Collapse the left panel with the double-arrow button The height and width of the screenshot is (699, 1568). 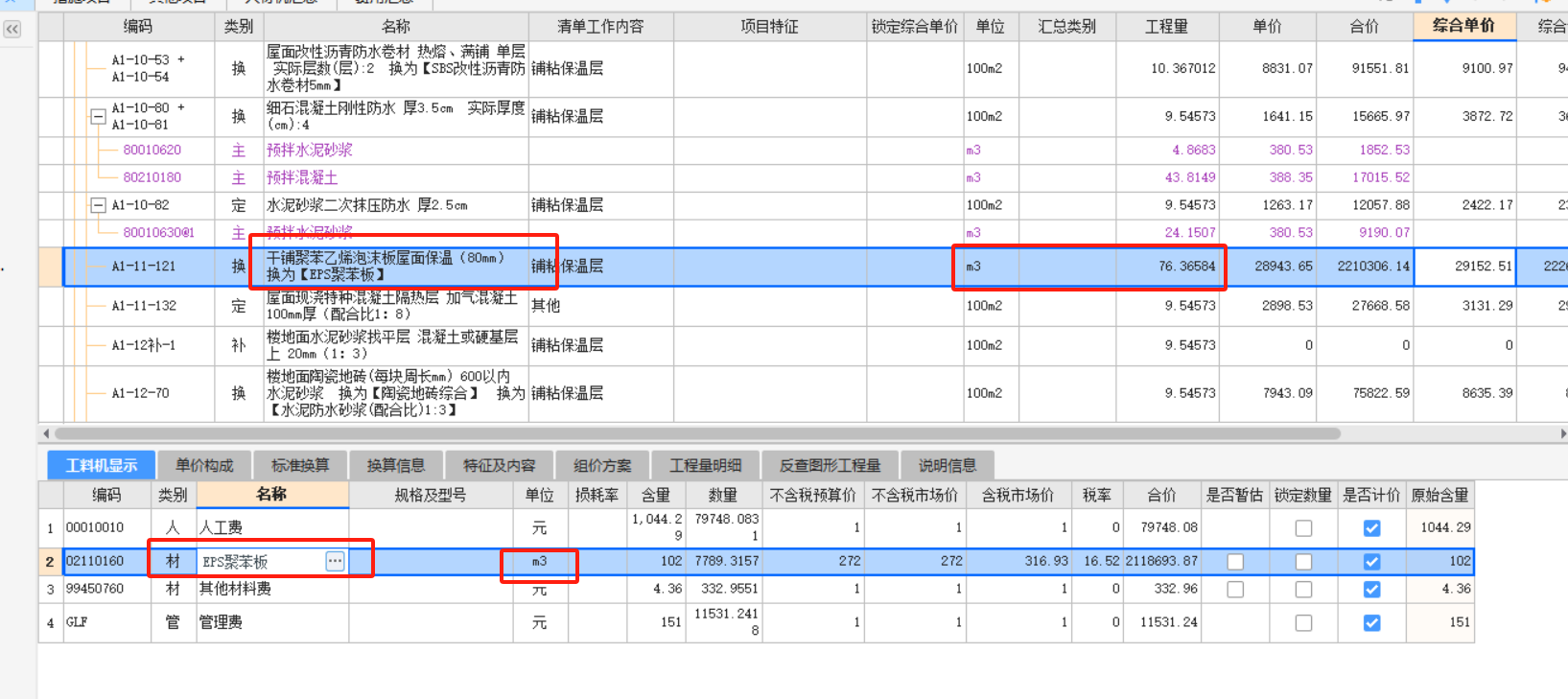click(12, 29)
